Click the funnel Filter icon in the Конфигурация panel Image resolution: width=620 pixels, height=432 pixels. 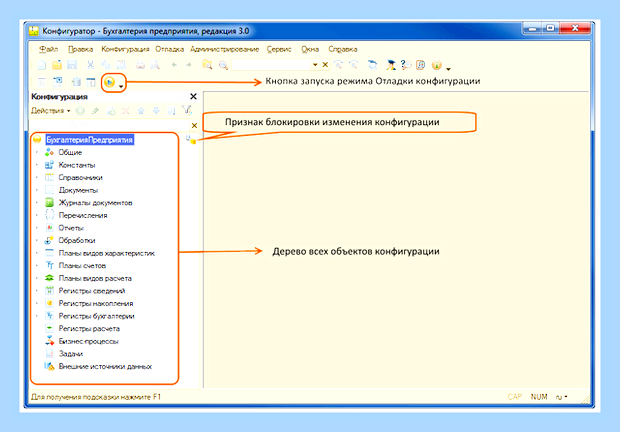(187, 110)
